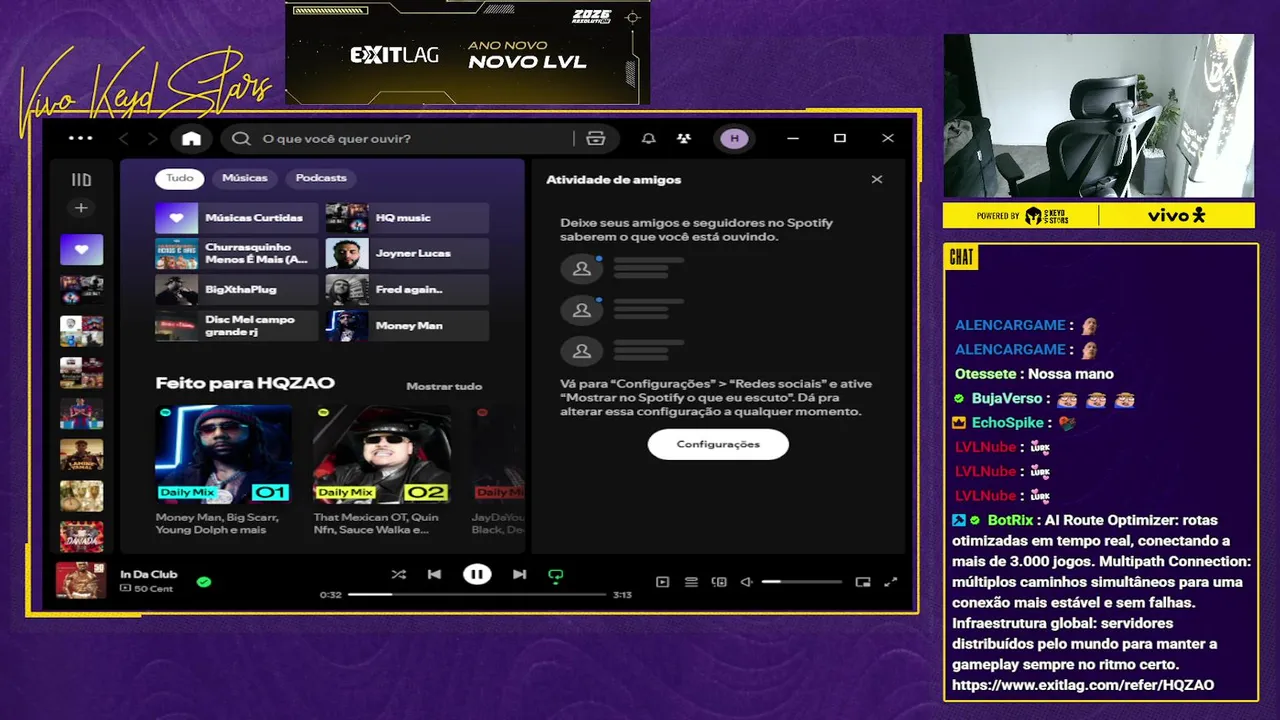Viewport: 1280px width, 720px height.
Task: Click the ExitLag 'Ano Novo Novo LVL' banner
Action: coord(467,52)
